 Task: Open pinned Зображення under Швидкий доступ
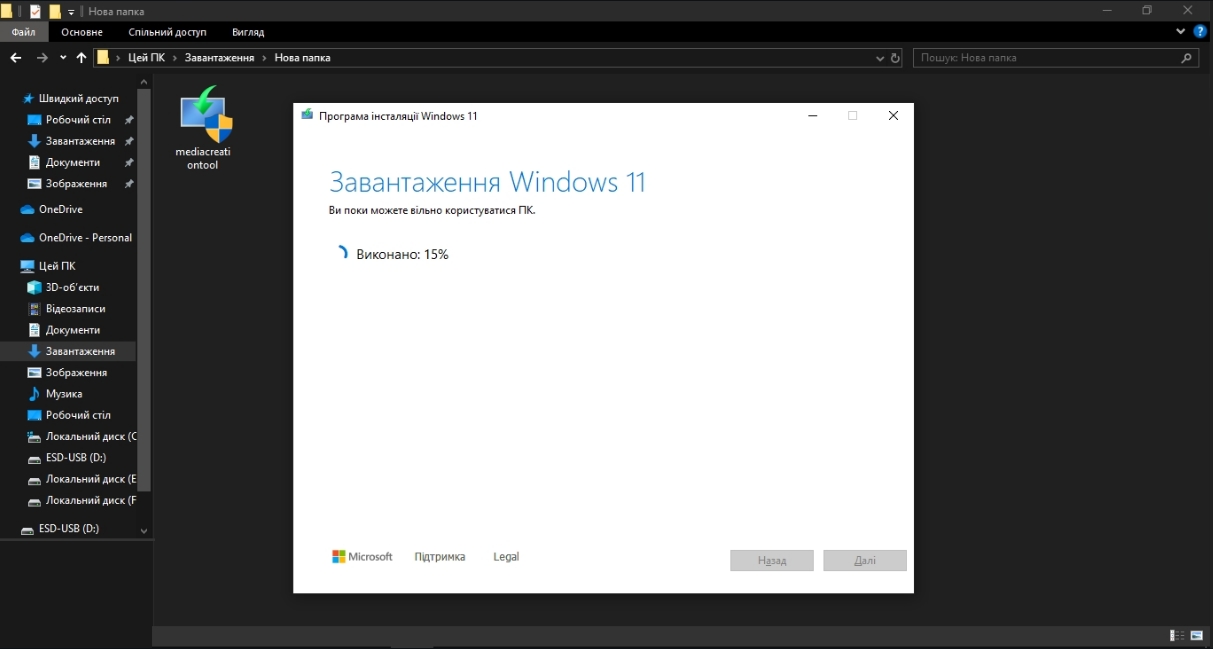click(76, 184)
